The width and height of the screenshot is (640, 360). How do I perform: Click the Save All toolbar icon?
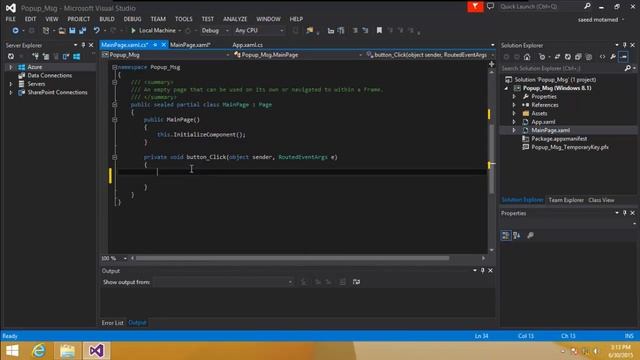coord(82,31)
